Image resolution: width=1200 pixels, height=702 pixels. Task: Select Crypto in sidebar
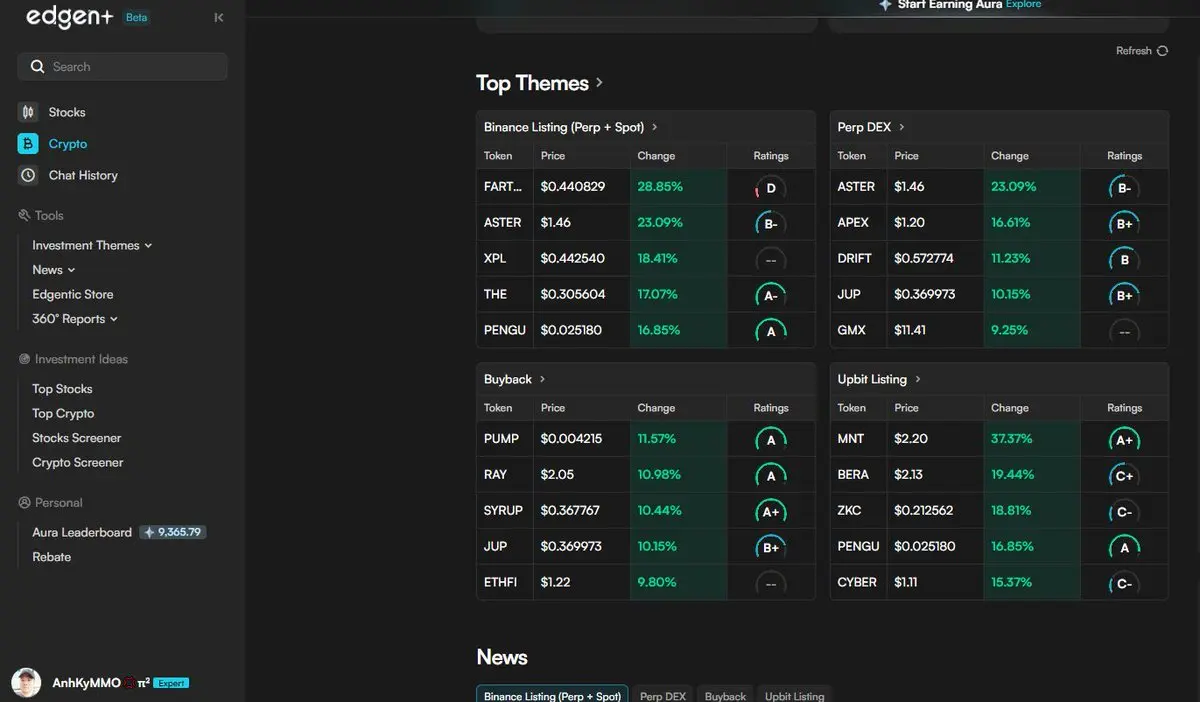pyautogui.click(x=68, y=144)
